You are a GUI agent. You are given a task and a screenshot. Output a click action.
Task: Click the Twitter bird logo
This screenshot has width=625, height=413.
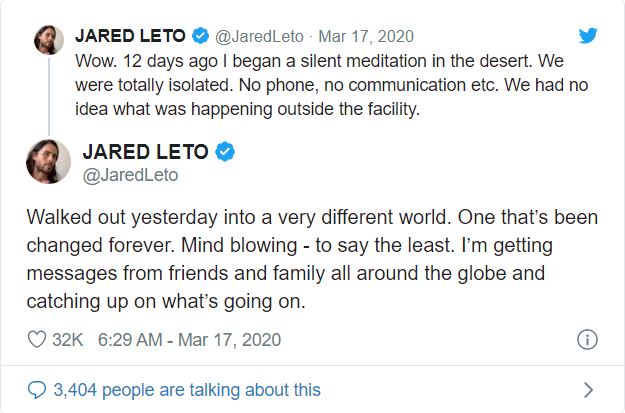[x=588, y=35]
